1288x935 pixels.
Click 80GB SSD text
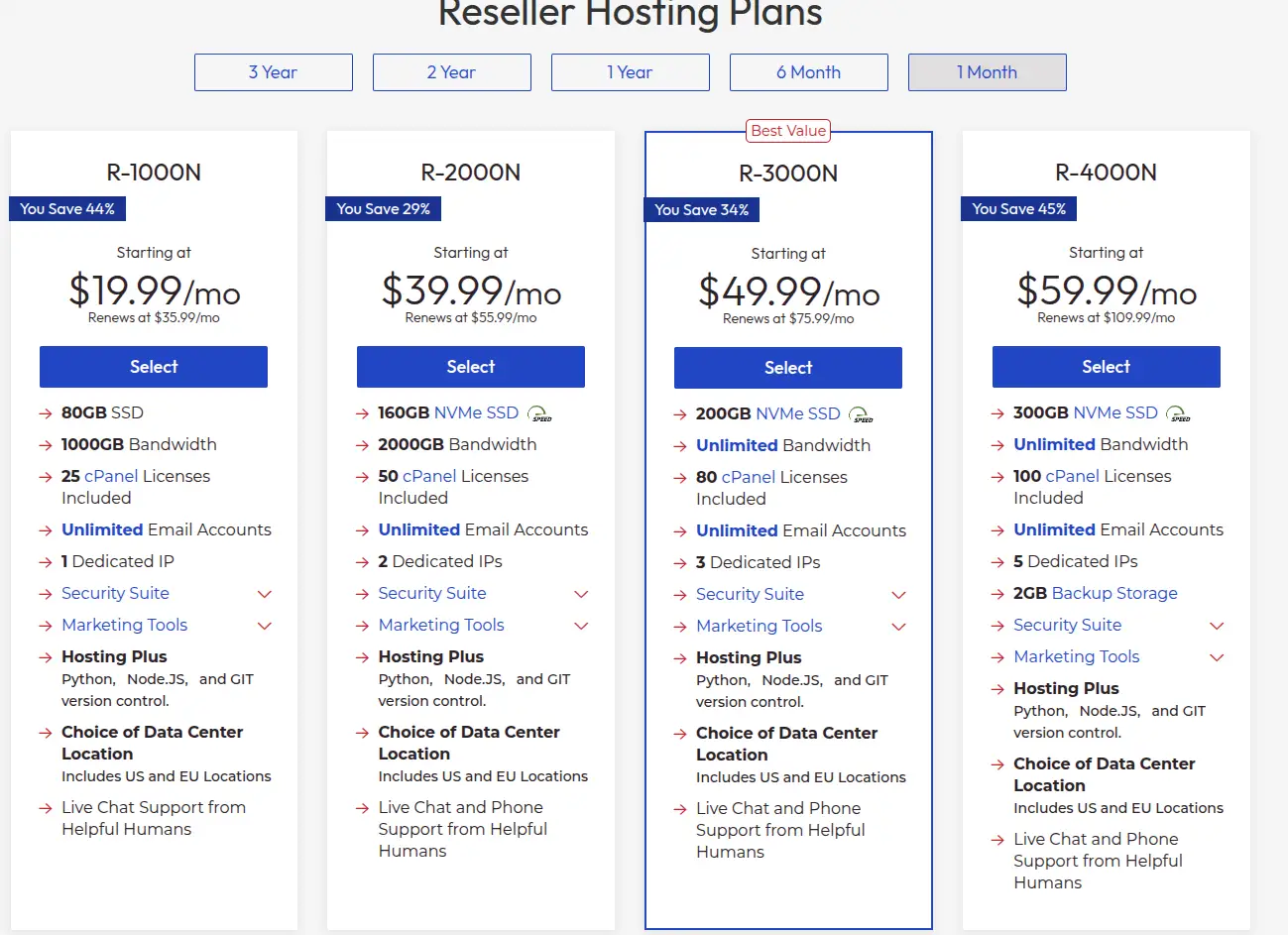[x=102, y=412]
